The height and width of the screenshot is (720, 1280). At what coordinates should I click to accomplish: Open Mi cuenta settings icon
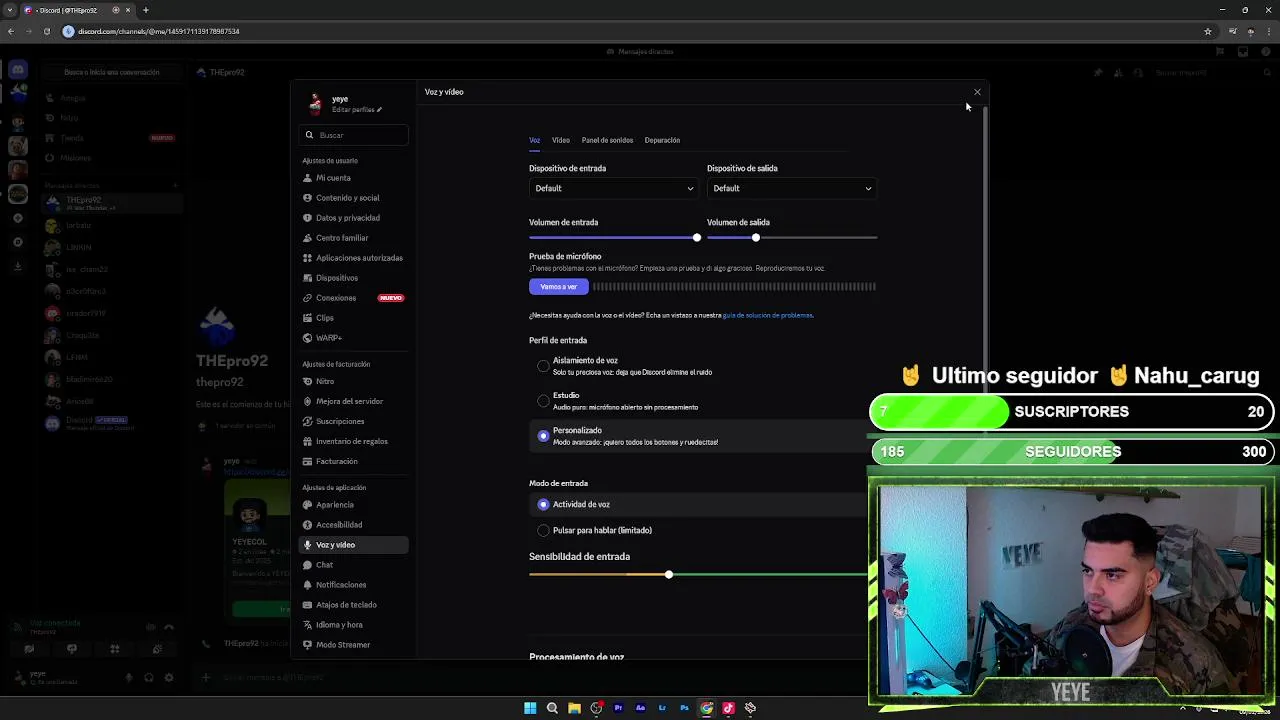pyautogui.click(x=307, y=178)
